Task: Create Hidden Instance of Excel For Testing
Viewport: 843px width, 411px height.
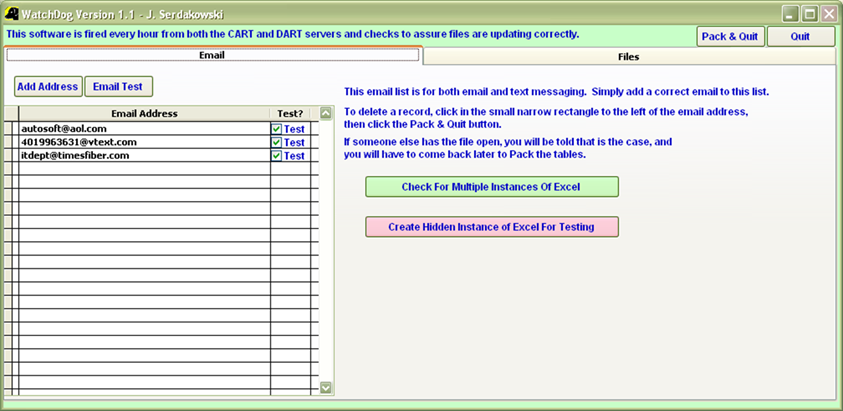Action: (x=491, y=227)
